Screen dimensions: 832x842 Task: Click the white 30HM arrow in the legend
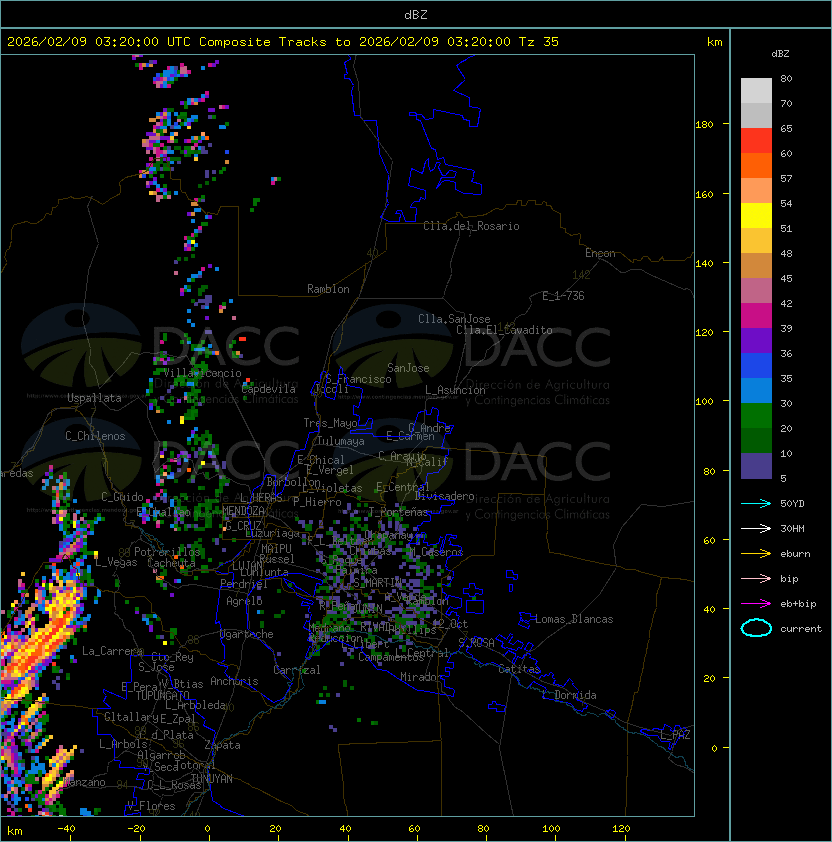[756, 528]
